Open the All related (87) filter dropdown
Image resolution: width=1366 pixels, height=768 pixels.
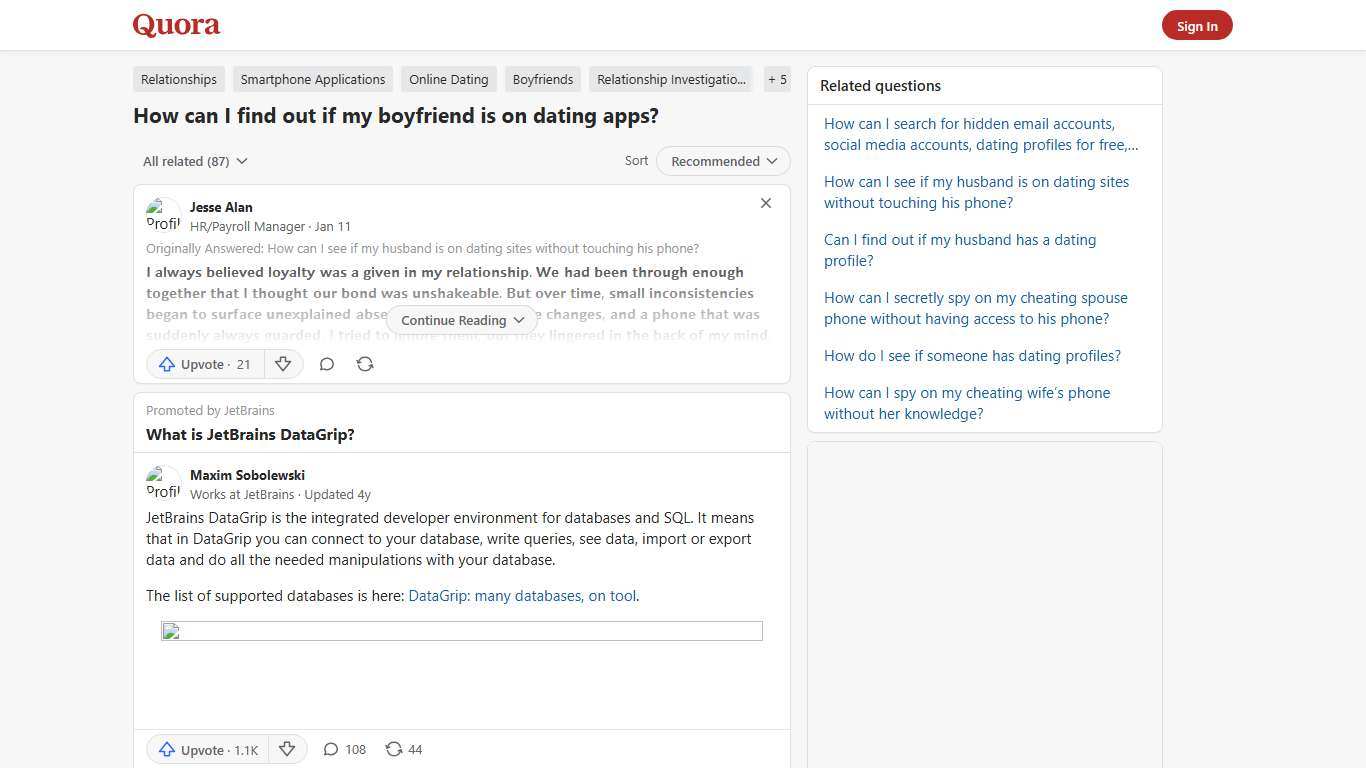[195, 161]
